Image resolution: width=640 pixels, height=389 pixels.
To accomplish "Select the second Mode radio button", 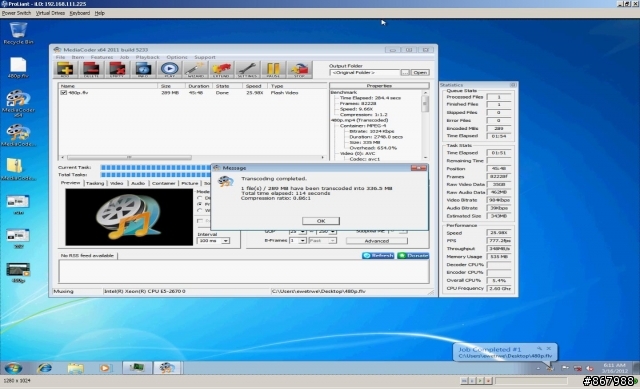I will [x=200, y=204].
